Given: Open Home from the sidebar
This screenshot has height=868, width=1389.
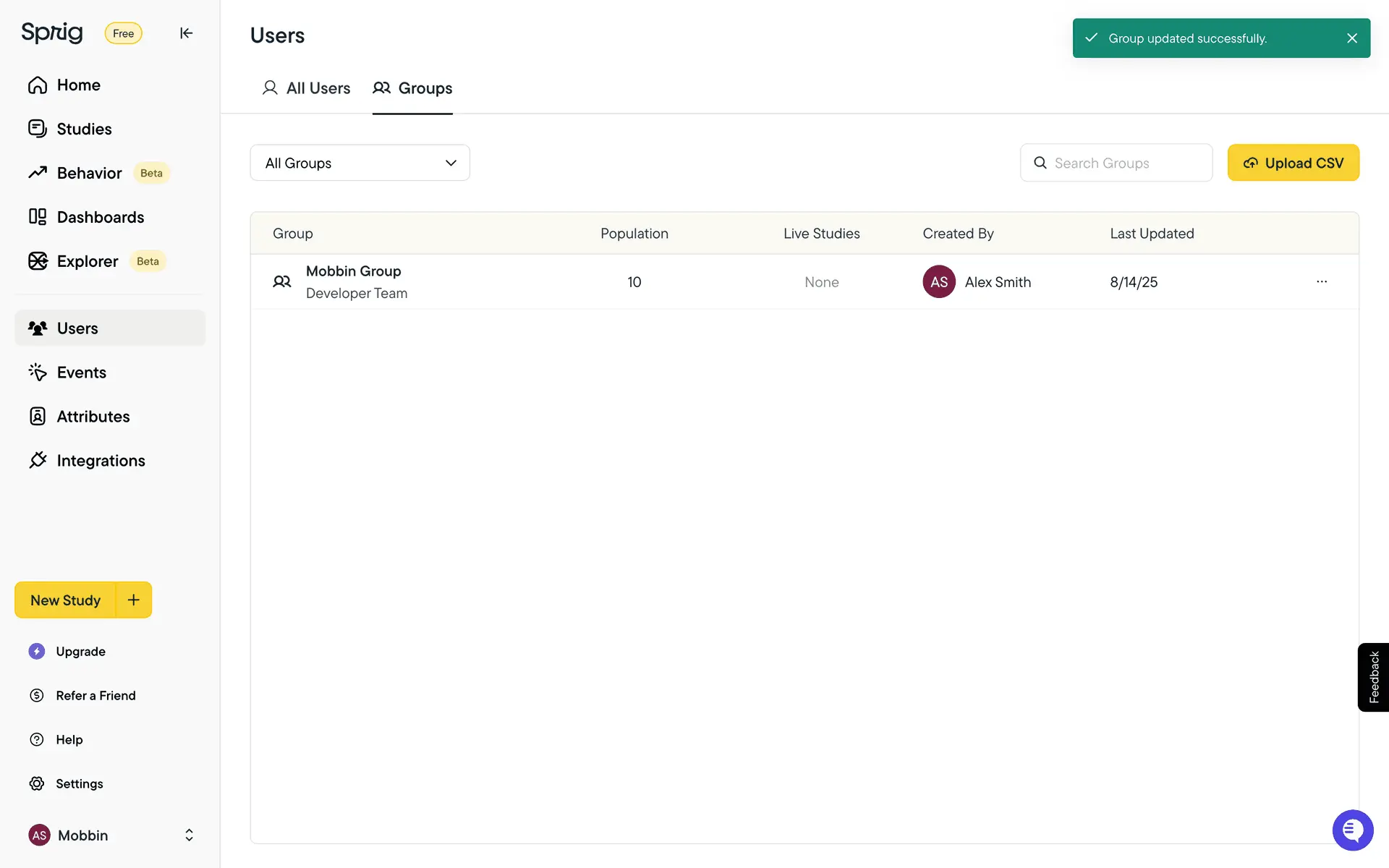Looking at the screenshot, I should (x=78, y=85).
